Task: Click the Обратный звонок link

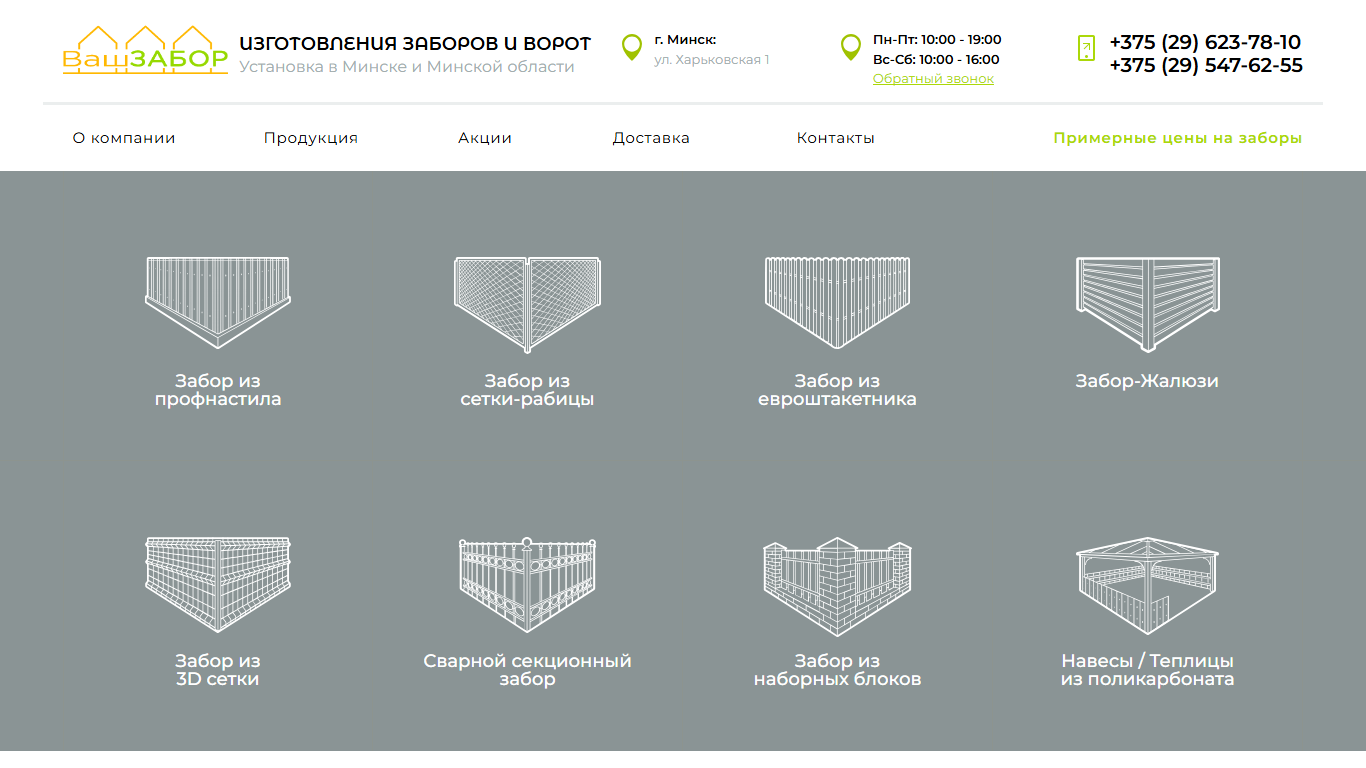Action: click(933, 79)
